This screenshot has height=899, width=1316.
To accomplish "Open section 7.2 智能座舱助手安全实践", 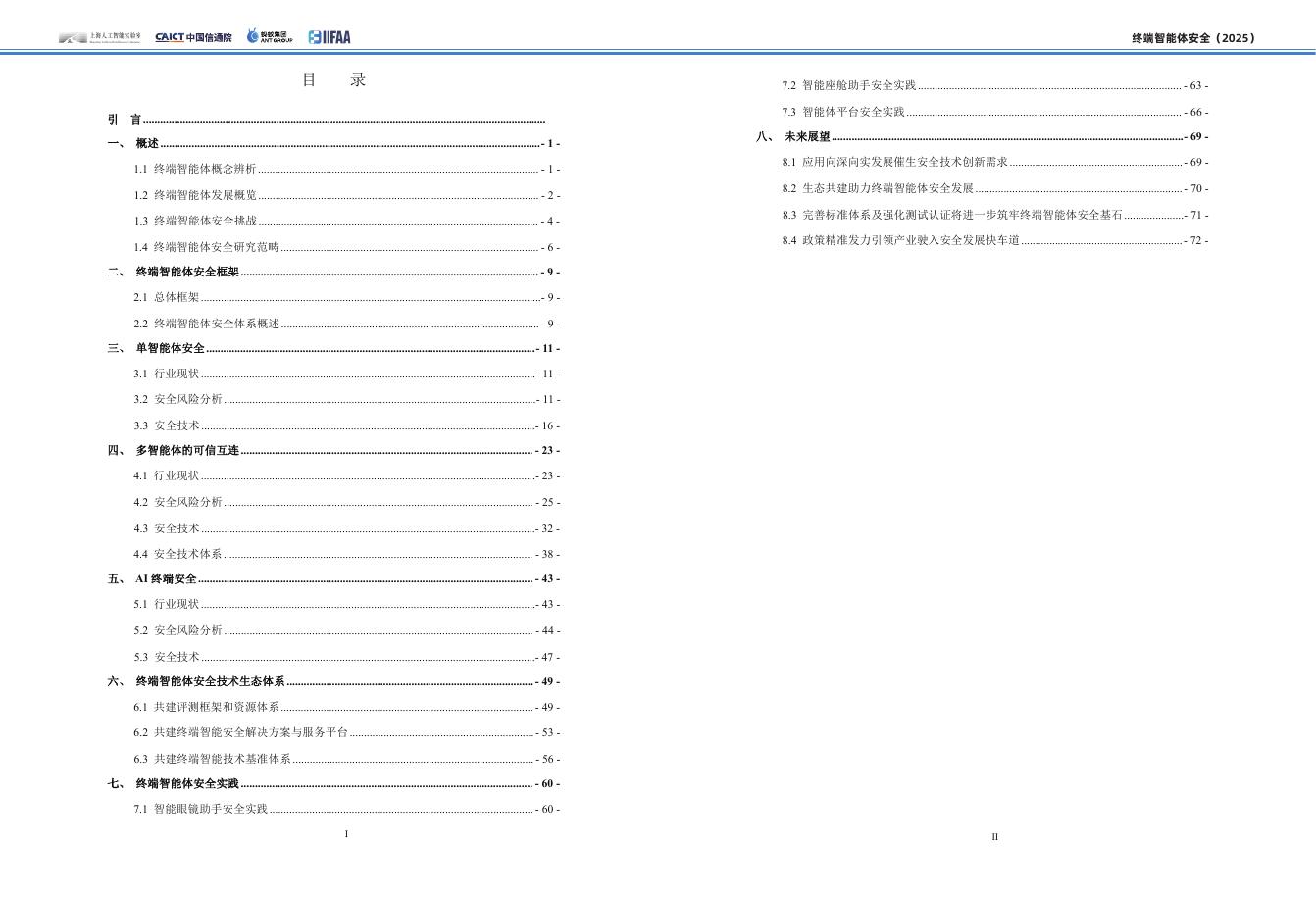I will coord(995,85).
